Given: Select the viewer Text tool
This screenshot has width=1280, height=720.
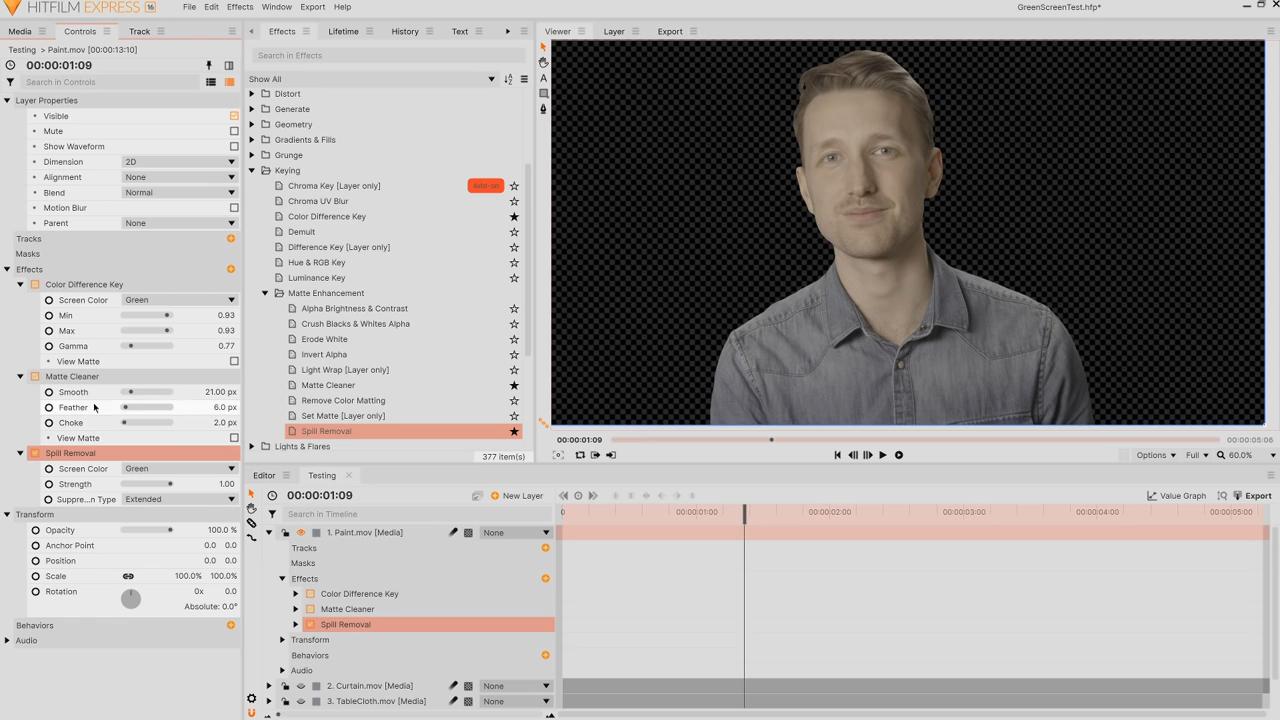Looking at the screenshot, I should (543, 78).
